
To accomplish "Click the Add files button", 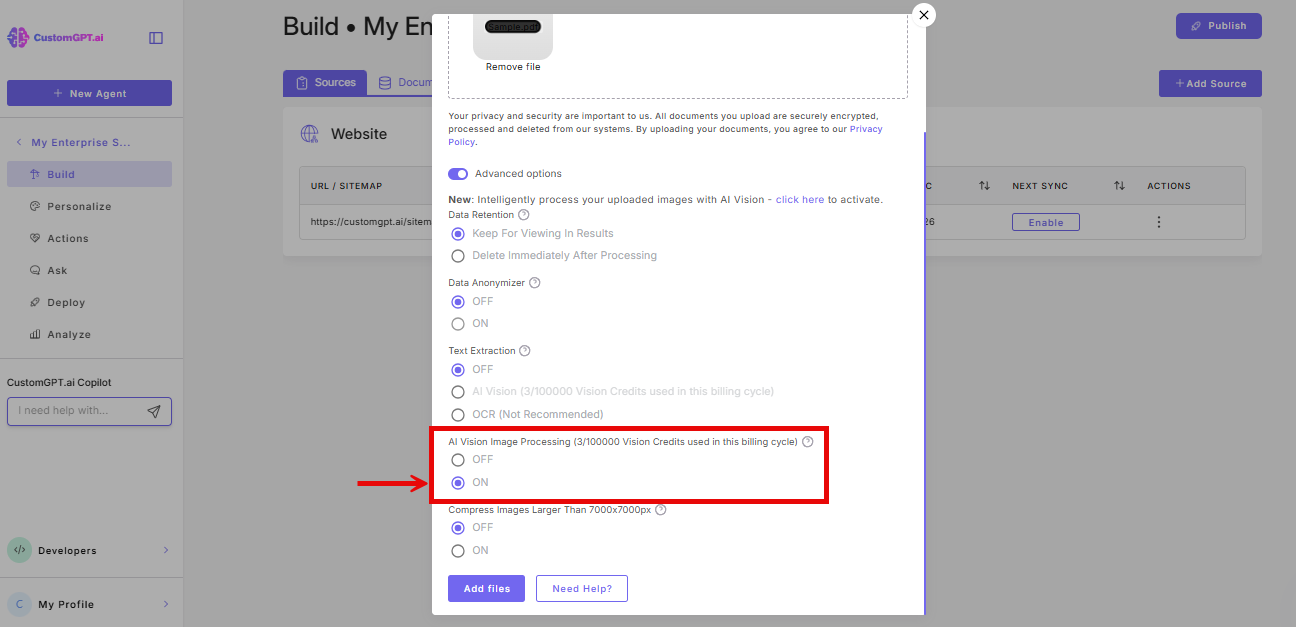I will pos(487,589).
